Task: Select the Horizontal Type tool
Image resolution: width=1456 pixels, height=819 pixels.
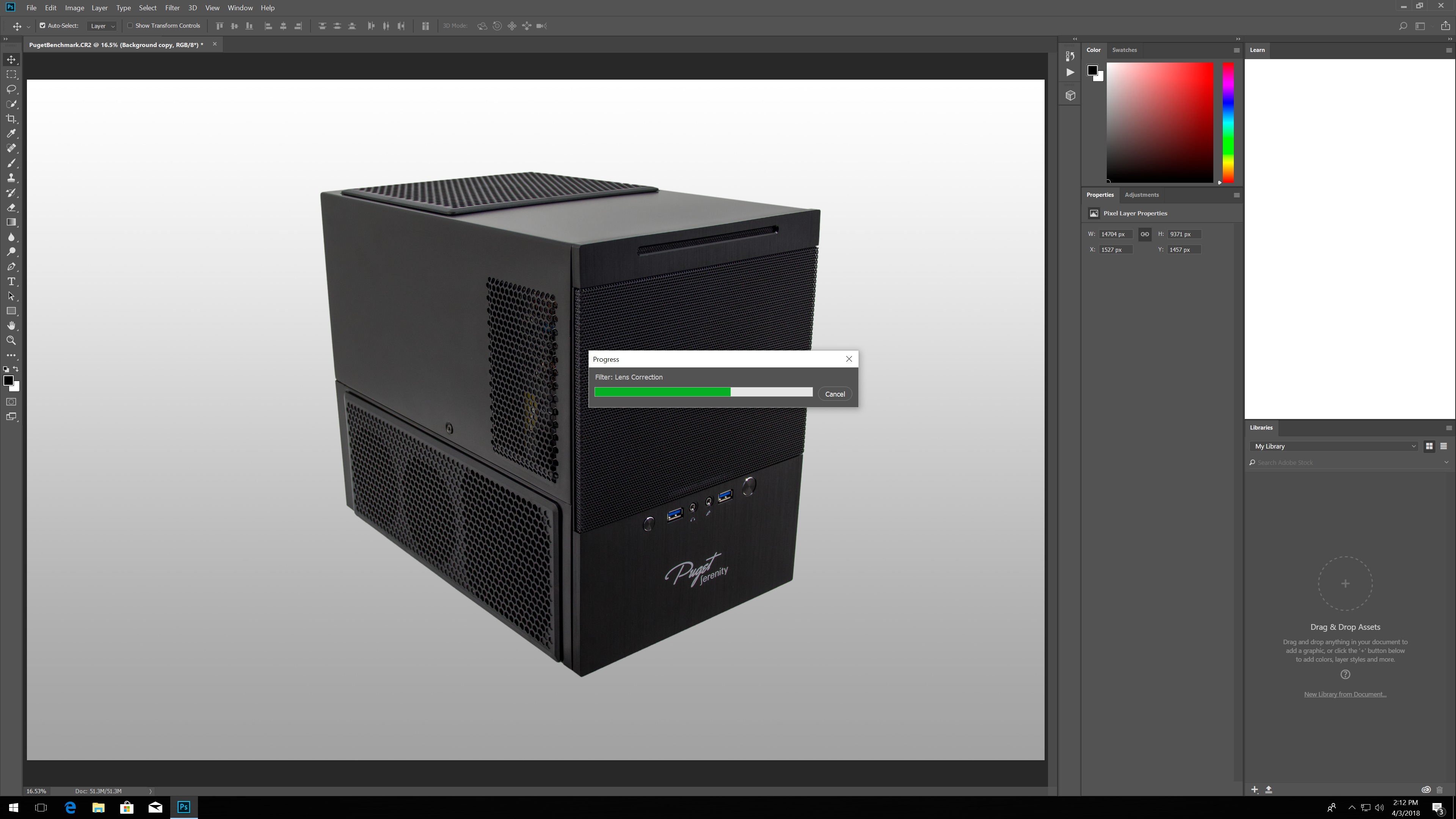Action: (x=11, y=281)
